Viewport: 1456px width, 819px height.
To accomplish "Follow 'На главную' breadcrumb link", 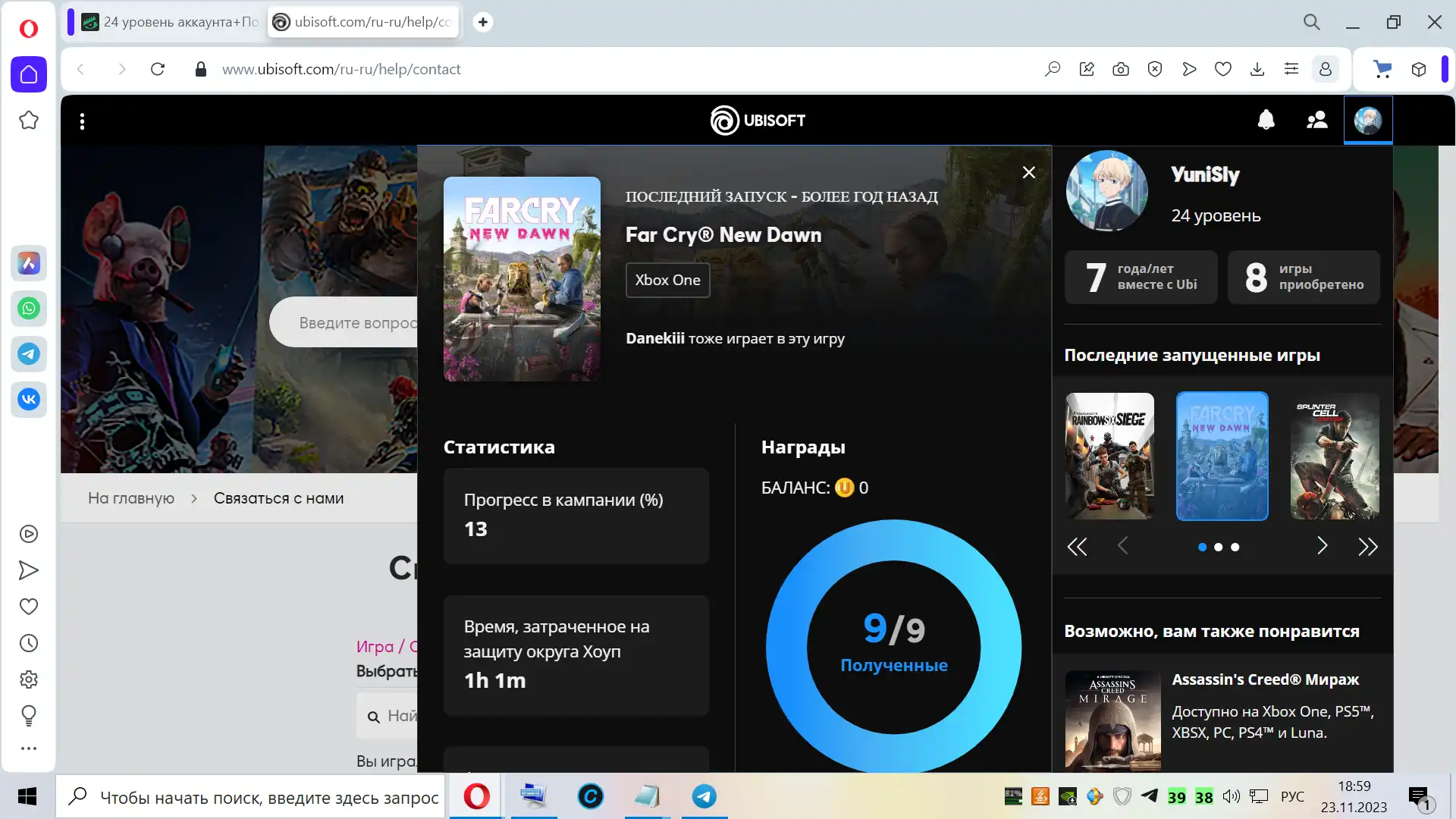I will click(131, 498).
